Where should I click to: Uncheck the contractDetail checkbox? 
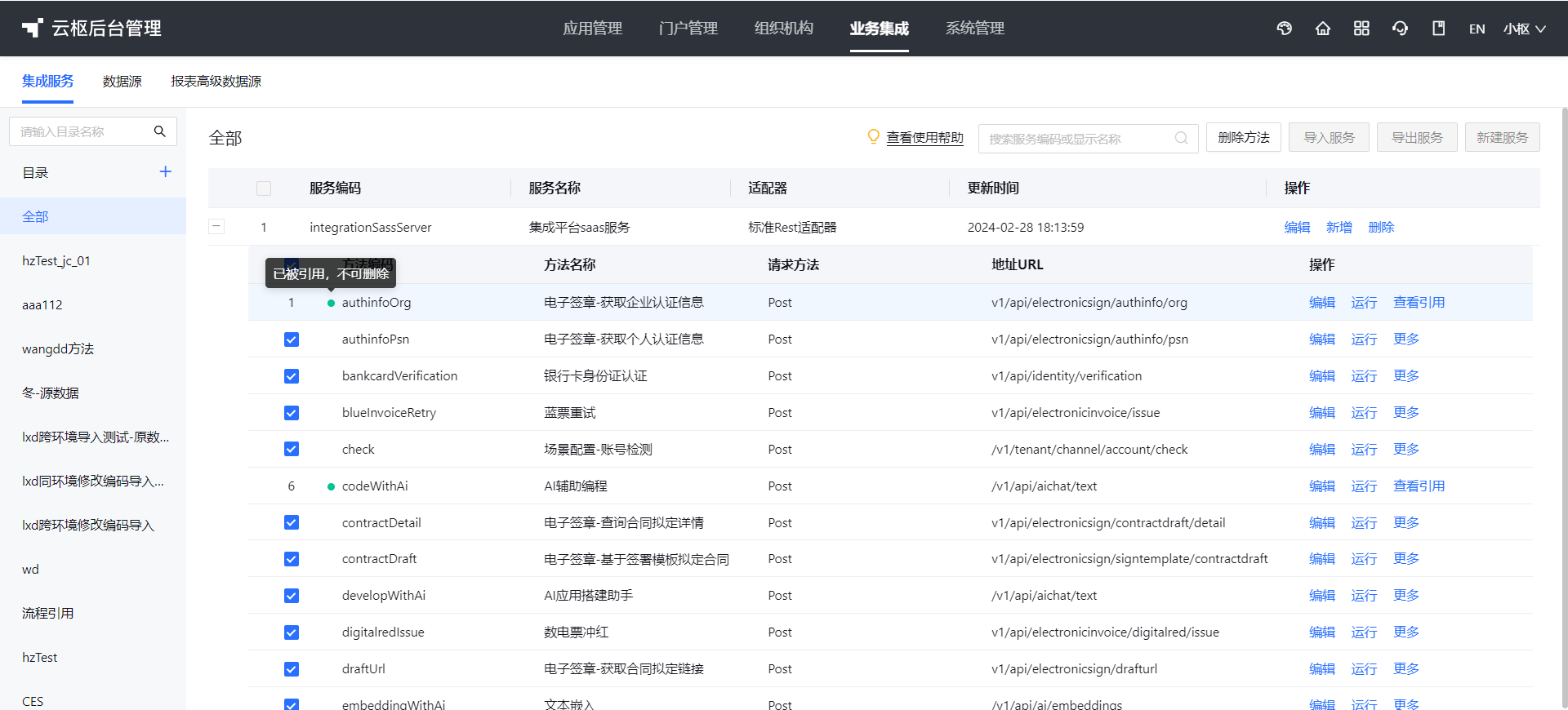coord(292,522)
